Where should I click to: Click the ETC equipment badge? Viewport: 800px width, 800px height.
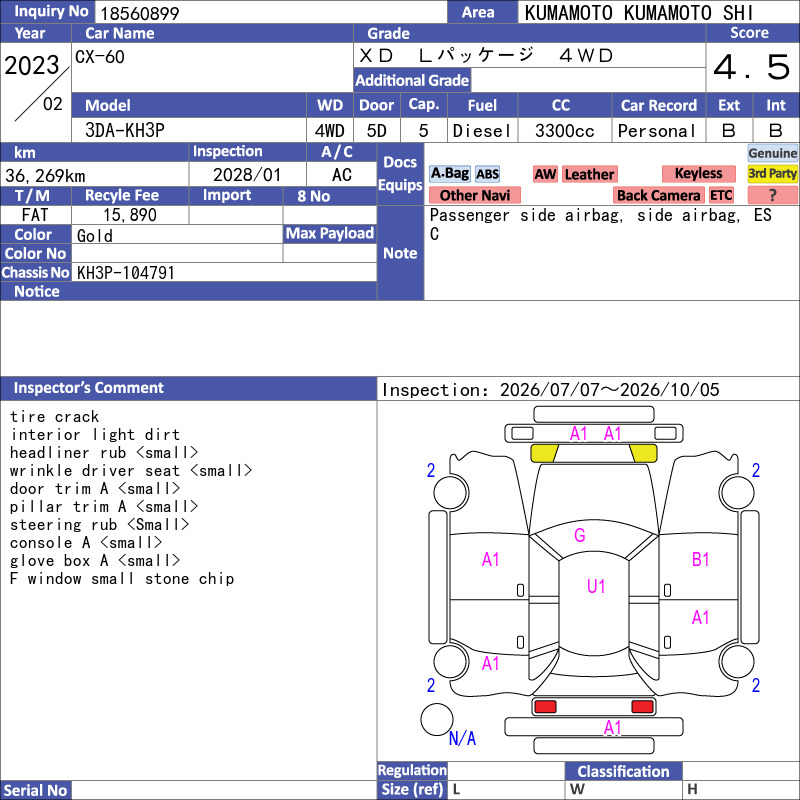click(721, 195)
